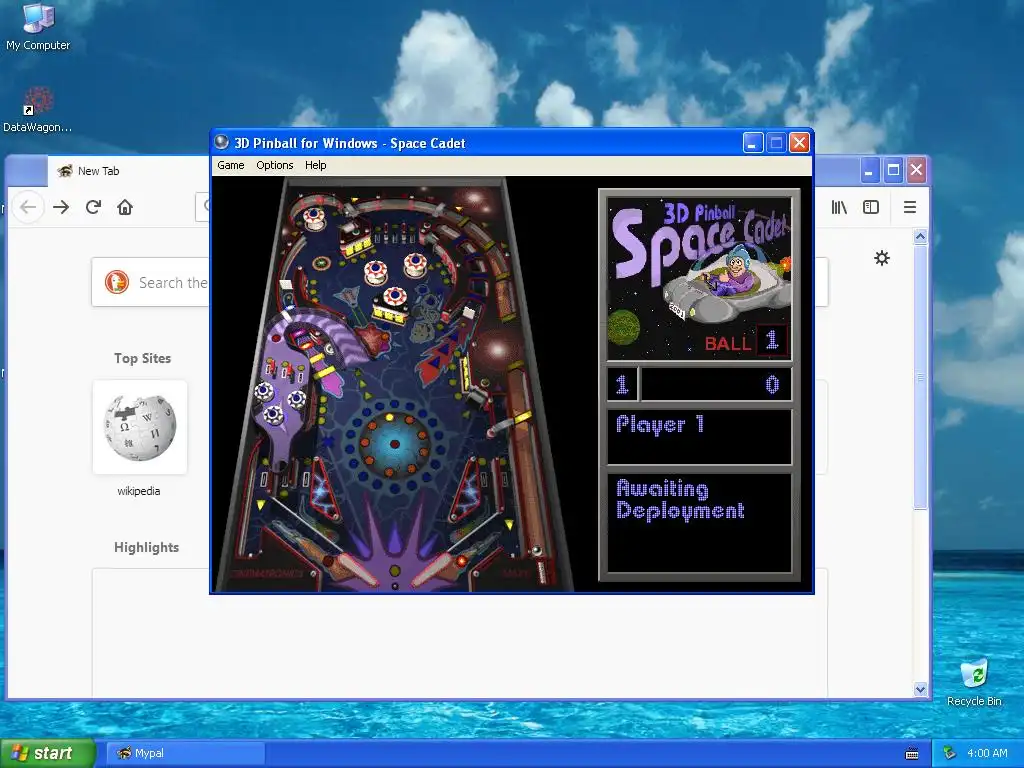Image resolution: width=1024 pixels, height=768 pixels.
Task: Click the score display showing 0
Action: point(716,384)
